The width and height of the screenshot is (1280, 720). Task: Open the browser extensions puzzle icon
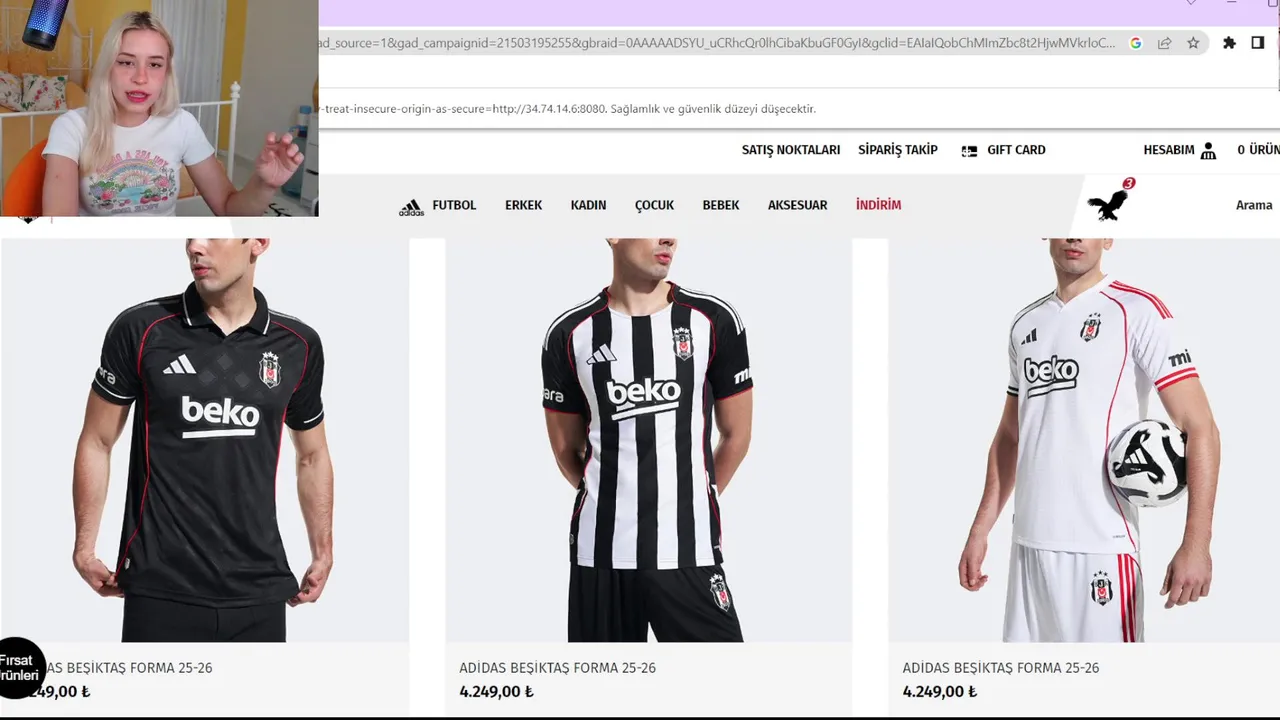pyautogui.click(x=1229, y=43)
